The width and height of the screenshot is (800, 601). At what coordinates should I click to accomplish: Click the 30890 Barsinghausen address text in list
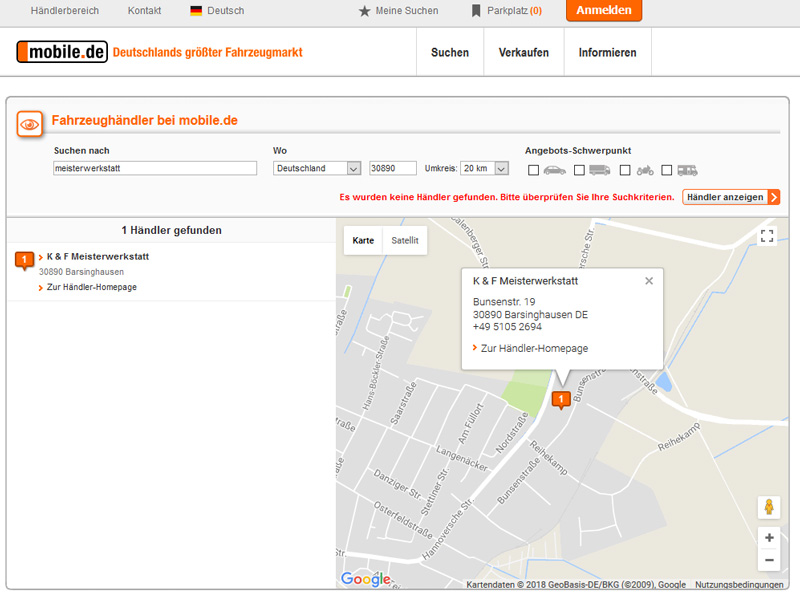81,272
